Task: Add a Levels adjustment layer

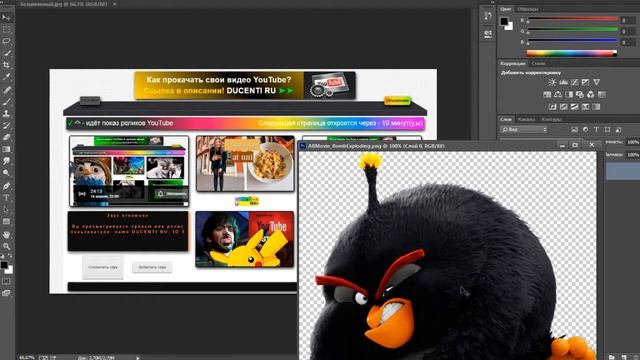Action: [x=564, y=82]
